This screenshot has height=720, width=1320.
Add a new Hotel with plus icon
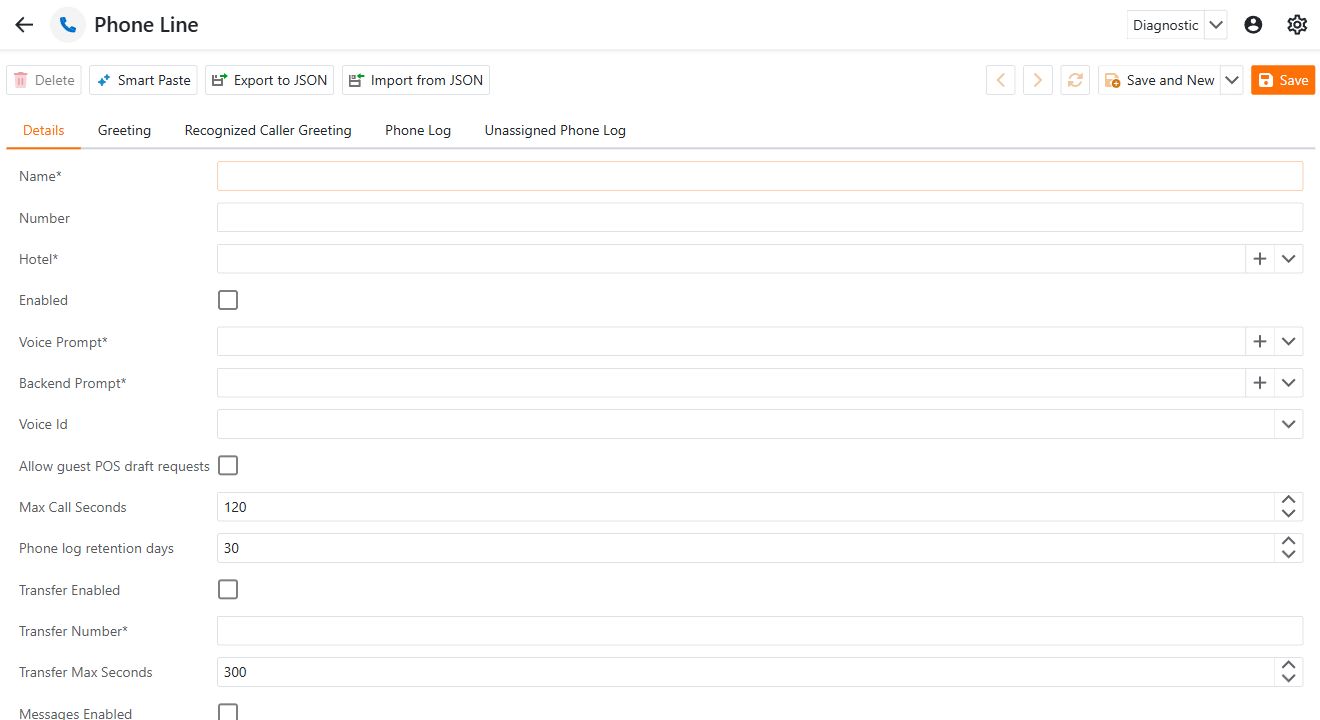coord(1260,259)
